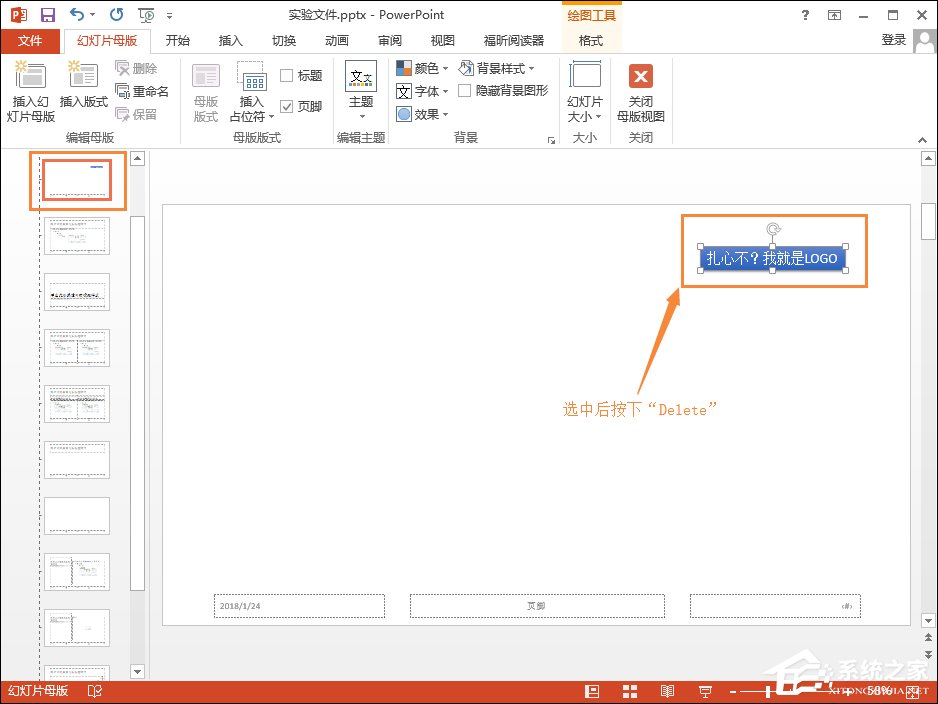This screenshot has height=704, width=938.
Task: Select the 幻灯片大小 icon
Action: pos(584,90)
